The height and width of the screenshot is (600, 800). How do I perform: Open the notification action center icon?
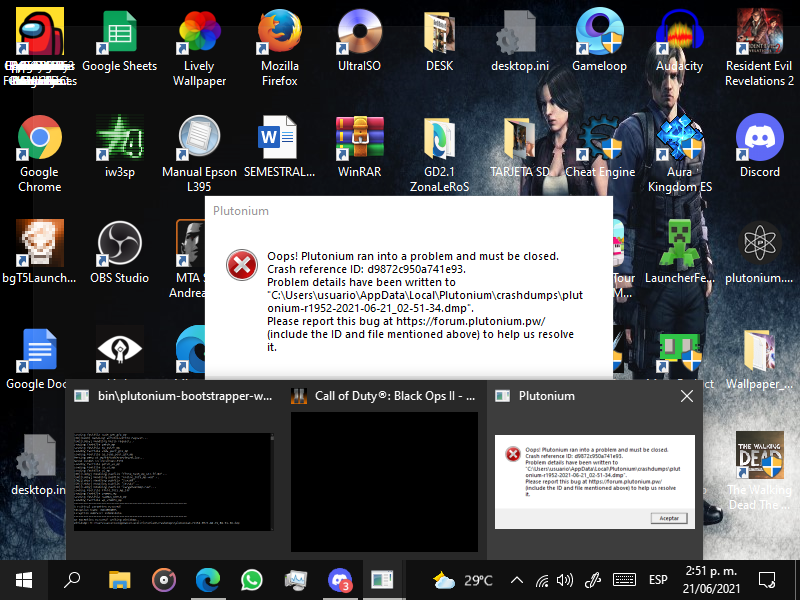[767, 580]
